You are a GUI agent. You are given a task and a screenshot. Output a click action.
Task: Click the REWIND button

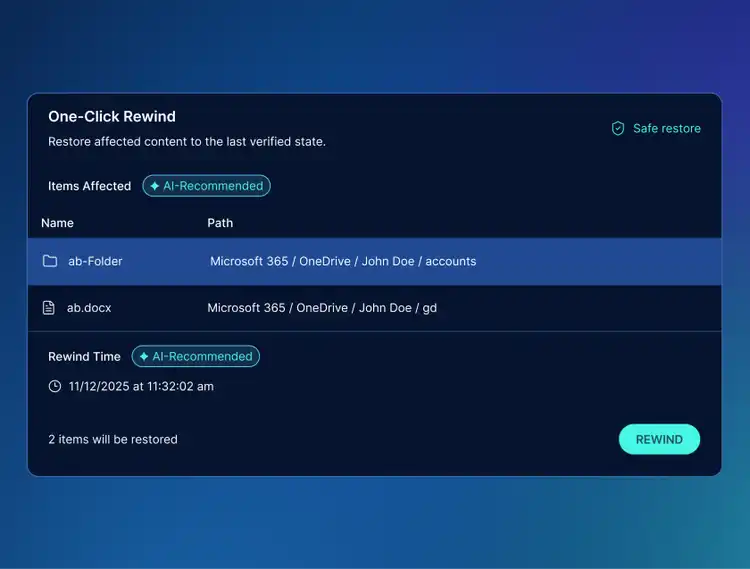pyautogui.click(x=659, y=439)
